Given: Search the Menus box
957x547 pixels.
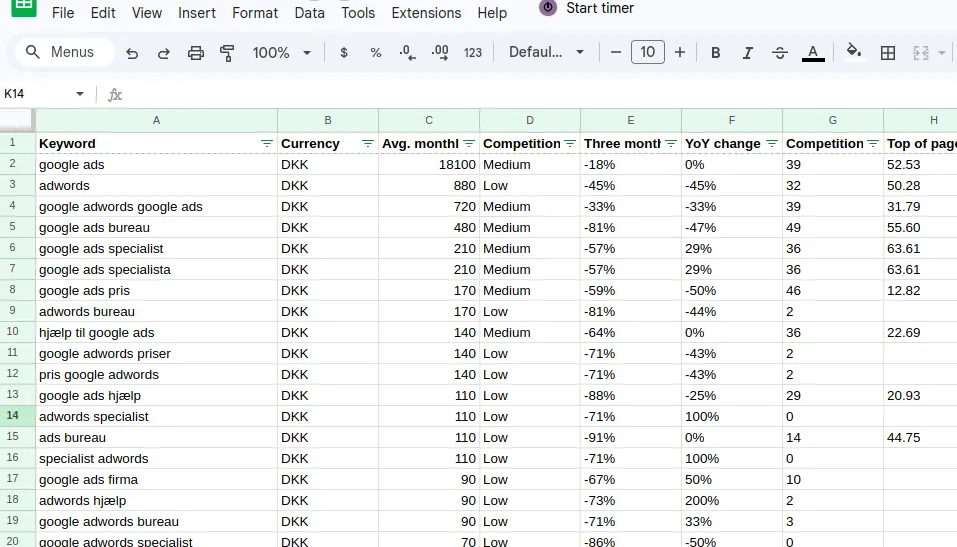Looking at the screenshot, I should coord(64,53).
